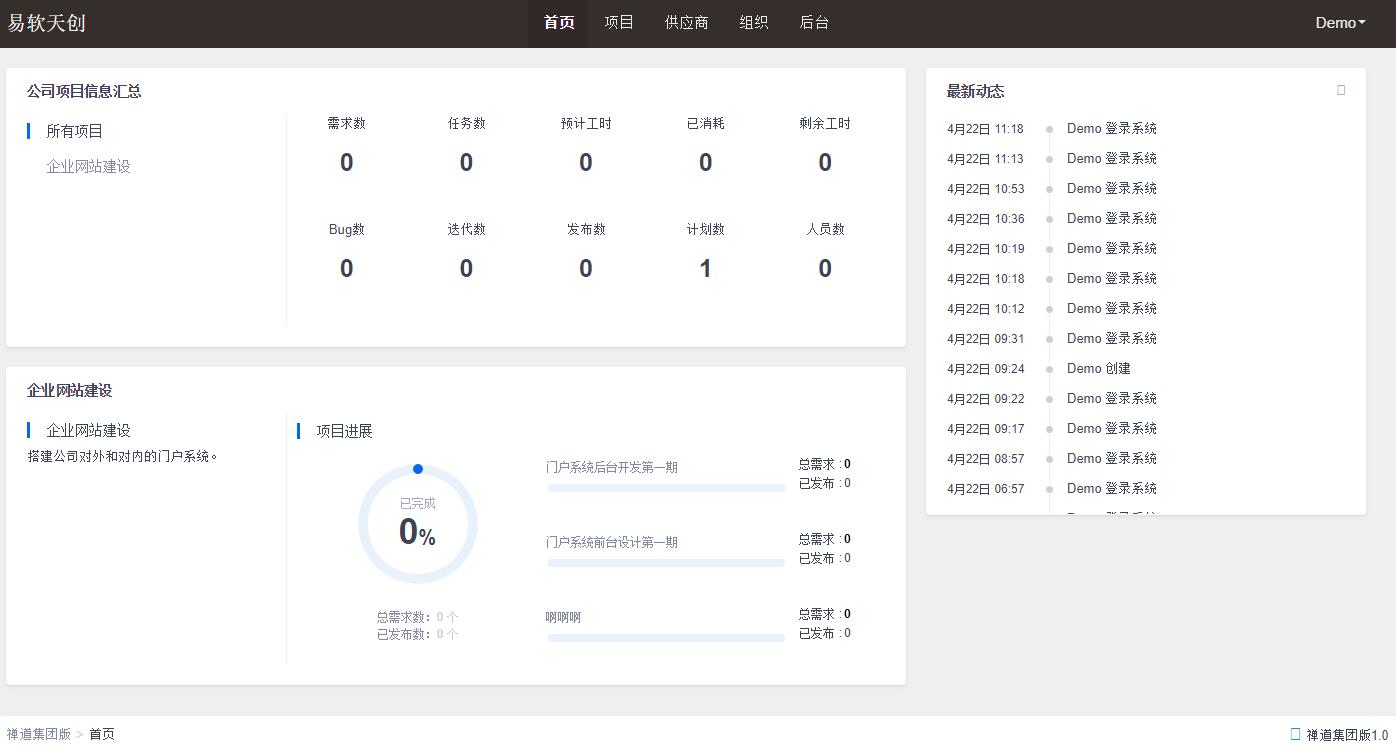Open the 门户系统前台设计第一期 iteration

611,542
